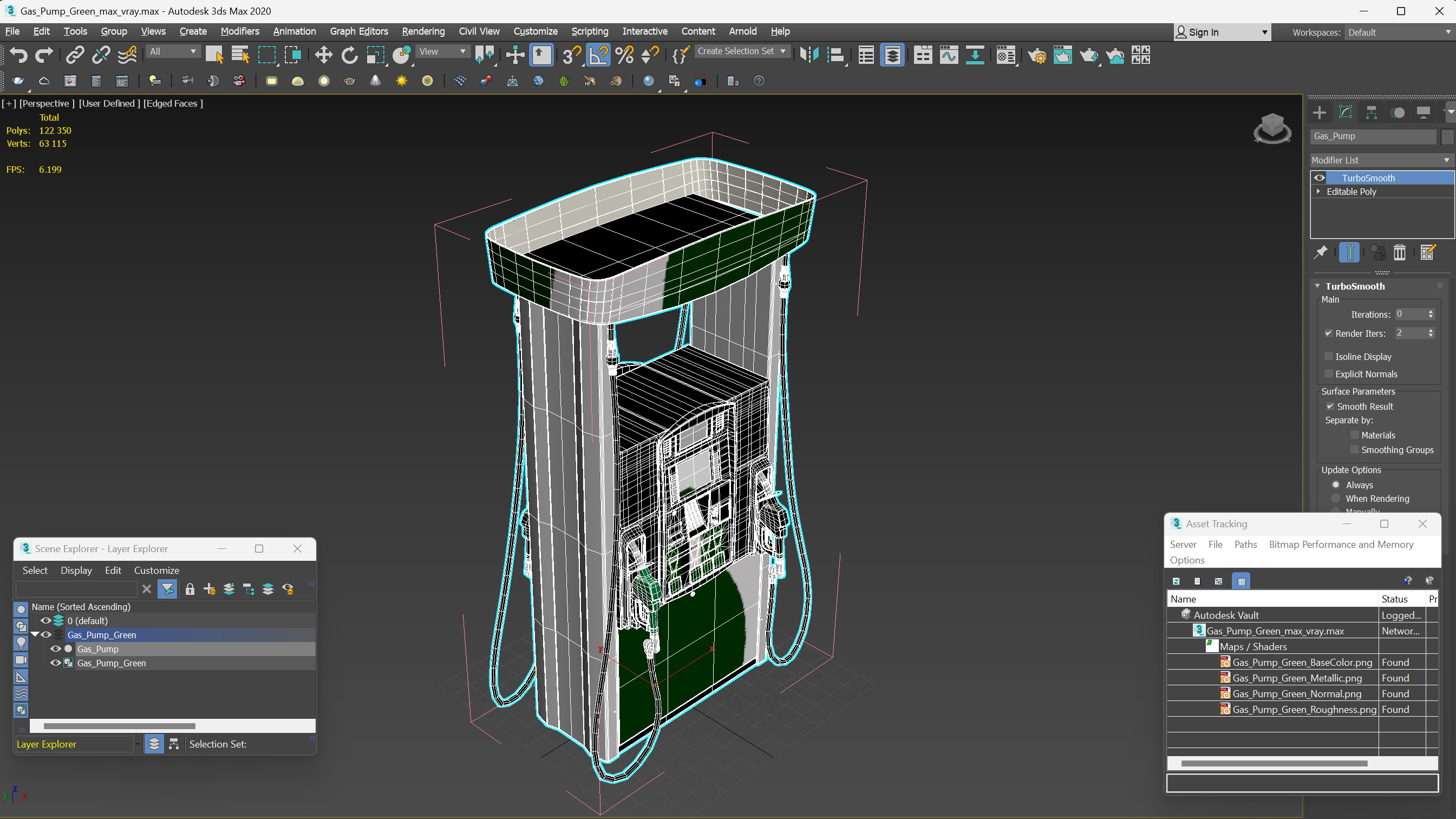Open the Rendered Frame Window icon
1456x819 pixels.
pyautogui.click(x=1062, y=55)
